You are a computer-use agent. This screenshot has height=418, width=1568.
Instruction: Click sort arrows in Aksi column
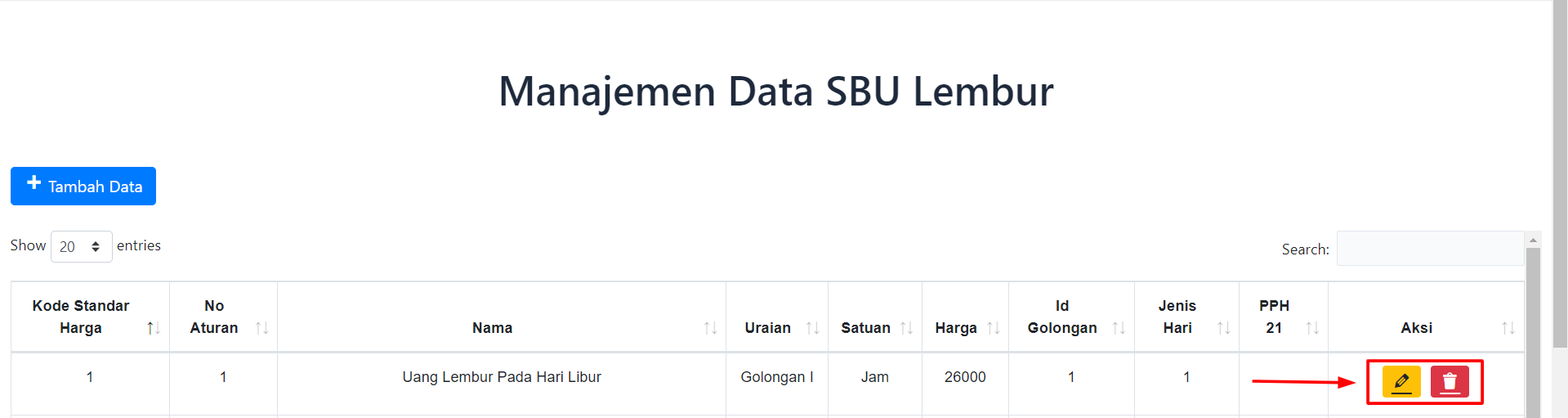(x=1508, y=328)
